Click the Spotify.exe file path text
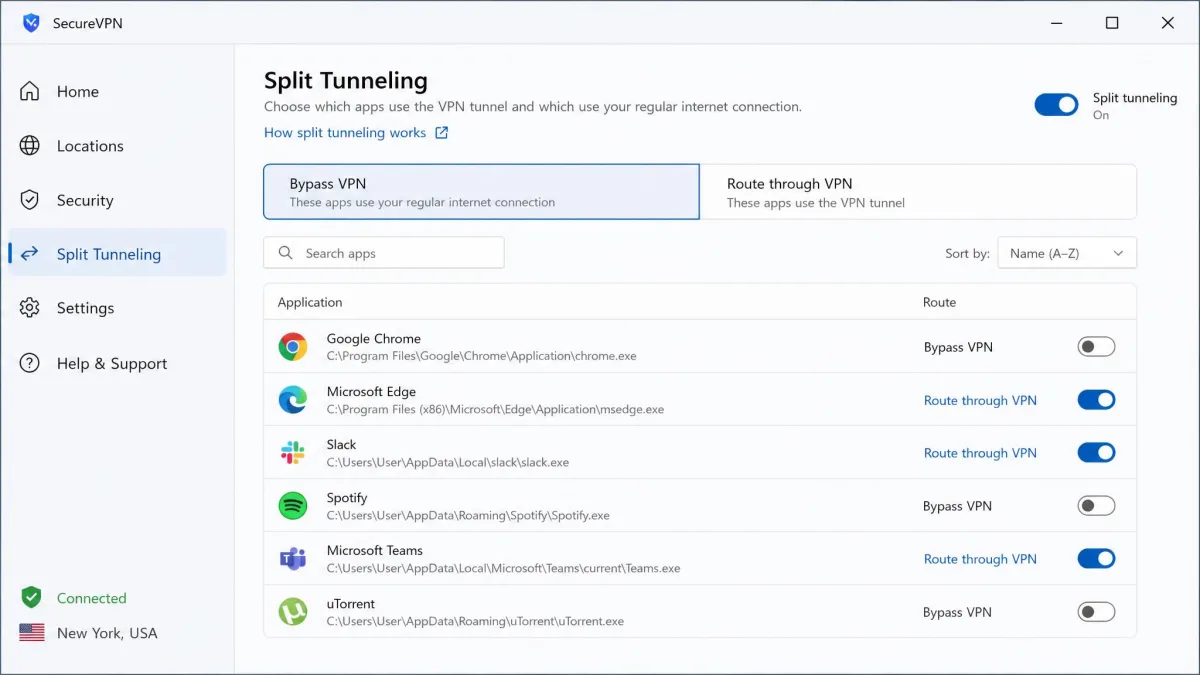The height and width of the screenshot is (675, 1200). pyautogui.click(x=468, y=515)
